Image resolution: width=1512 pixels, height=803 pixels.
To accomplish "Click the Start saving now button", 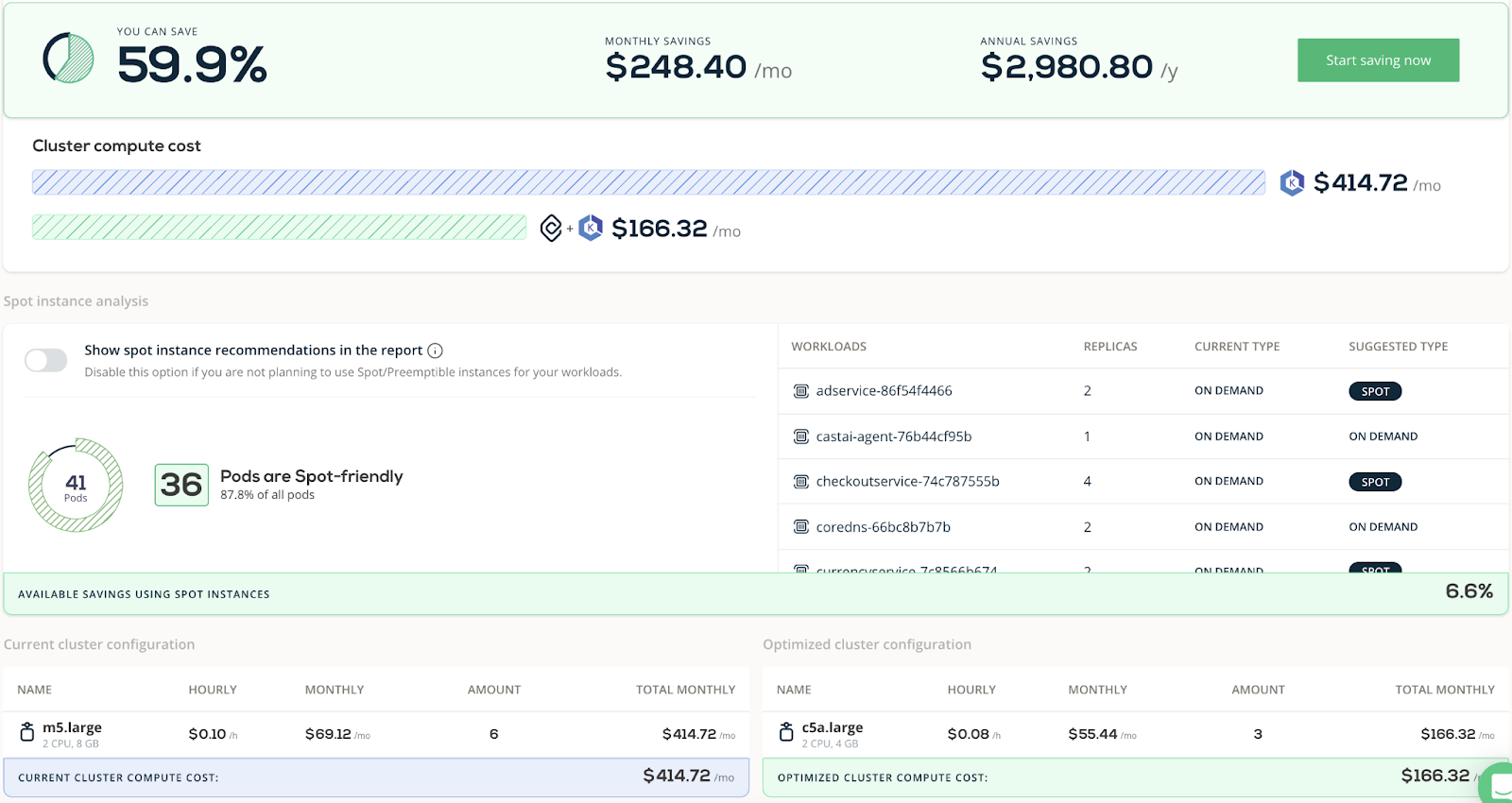I will [x=1378, y=60].
